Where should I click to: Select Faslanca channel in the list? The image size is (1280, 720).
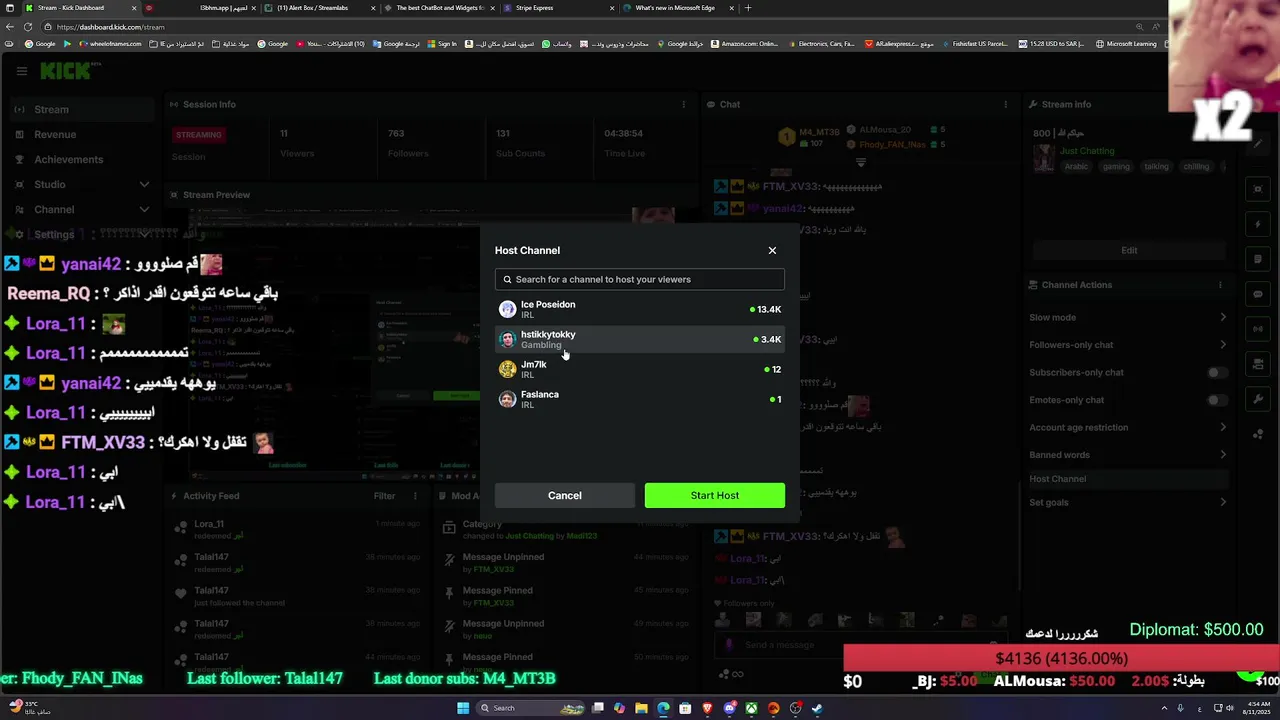639,399
